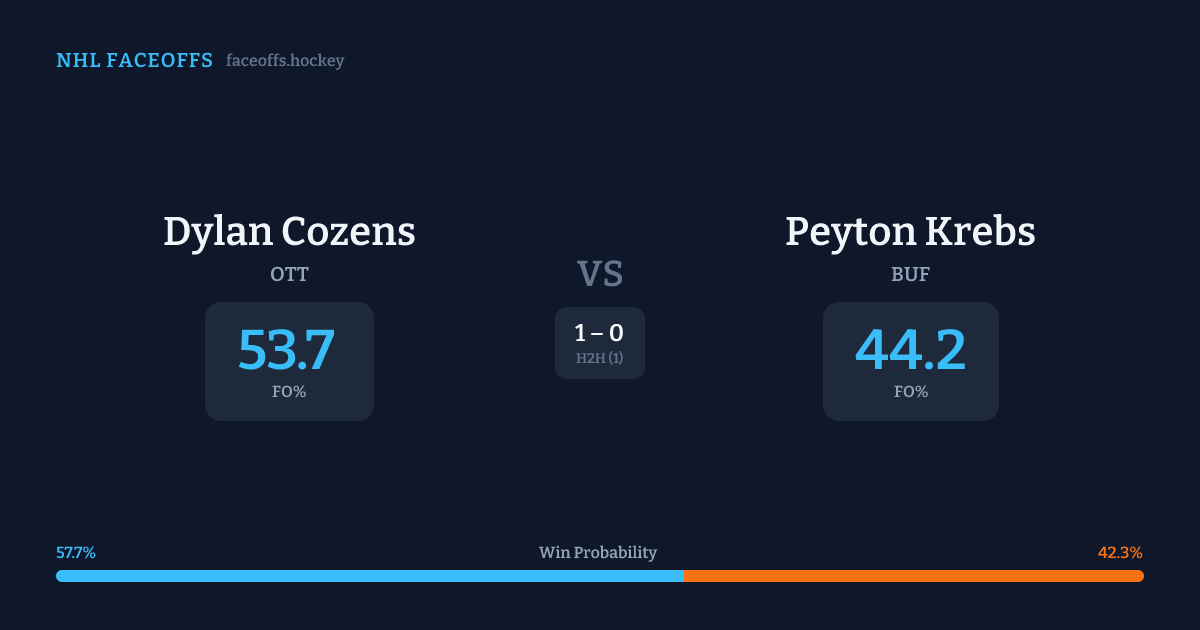Click the 42.3% win probability value
The image size is (1200, 630).
coord(1120,552)
